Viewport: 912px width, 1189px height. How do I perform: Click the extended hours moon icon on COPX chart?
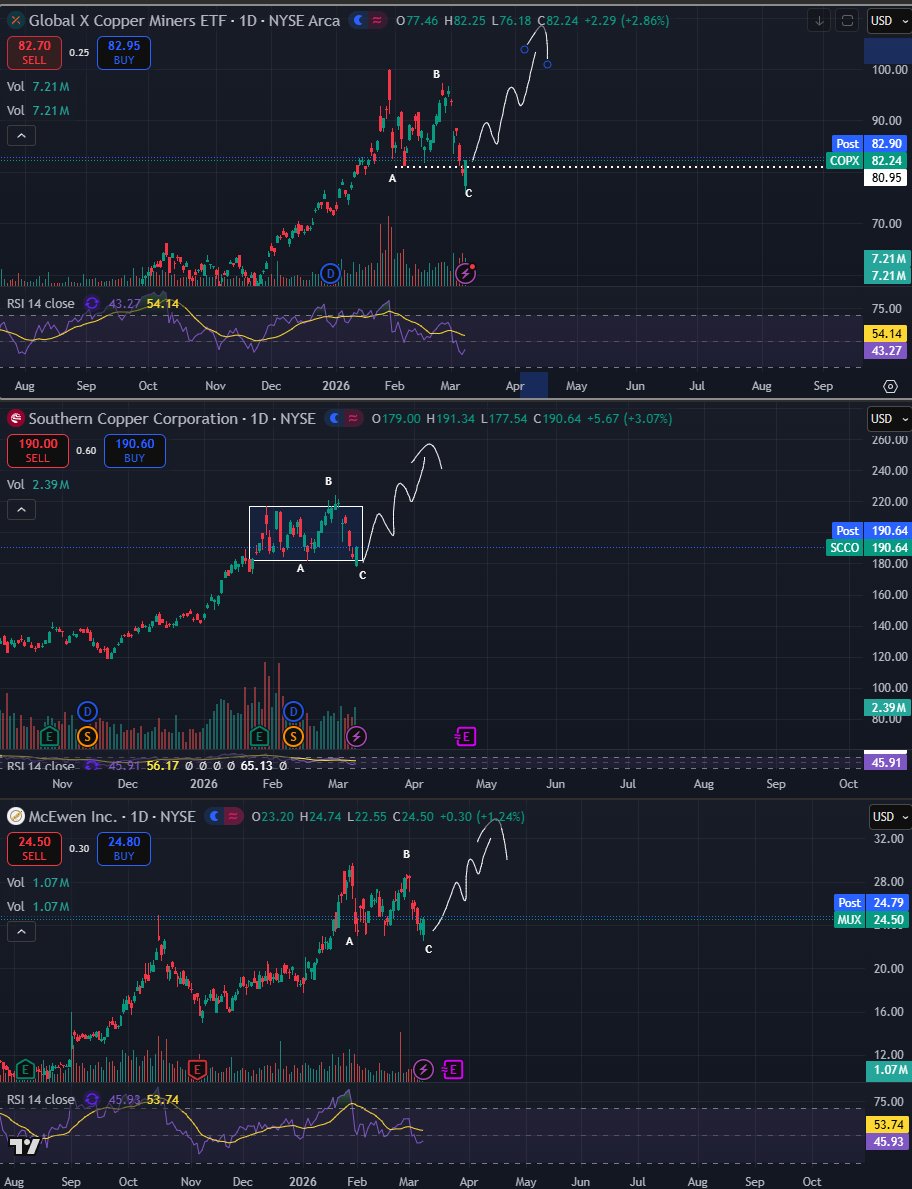(360, 20)
